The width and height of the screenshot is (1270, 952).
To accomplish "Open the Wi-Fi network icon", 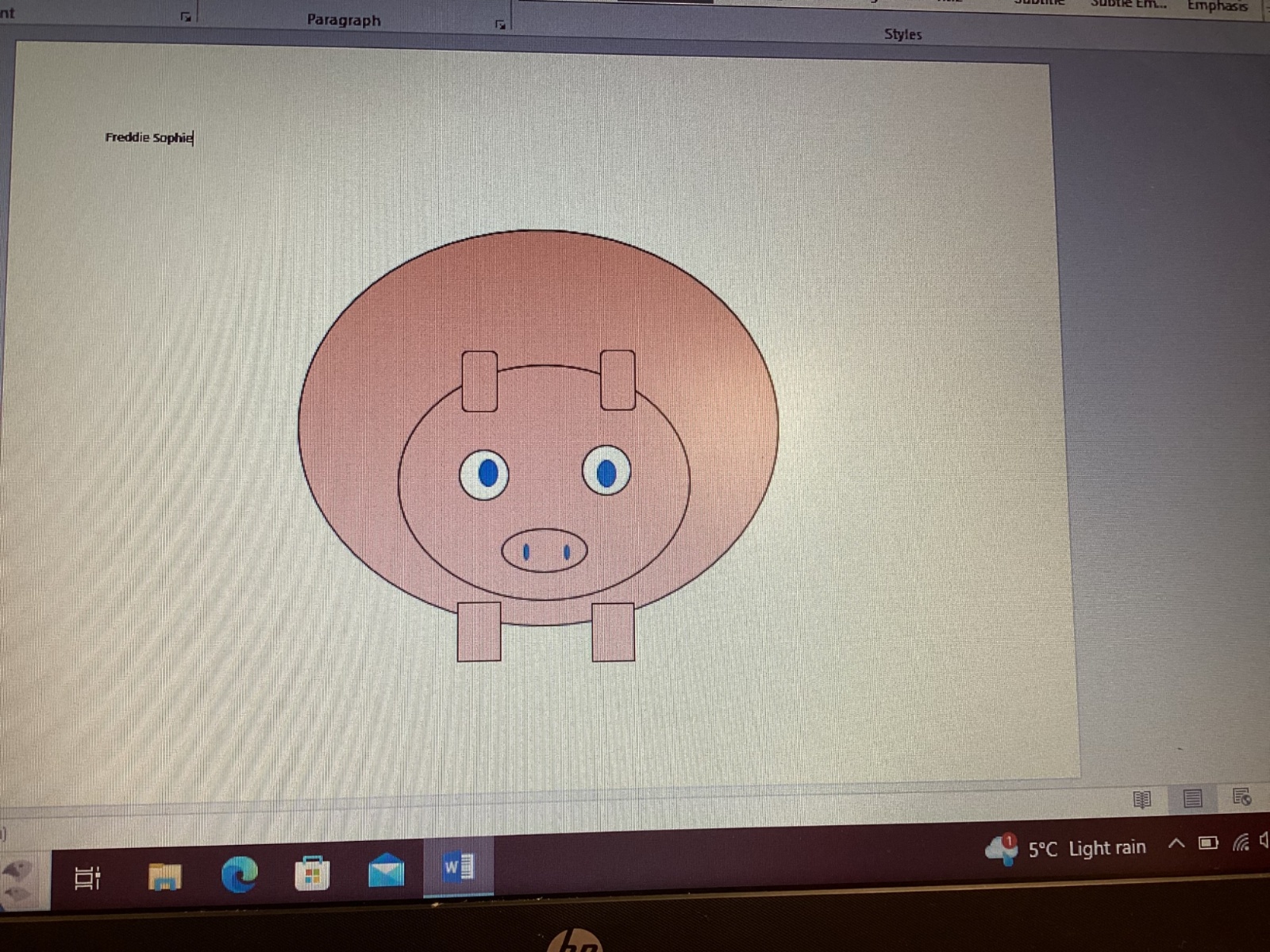I will pos(1240,842).
